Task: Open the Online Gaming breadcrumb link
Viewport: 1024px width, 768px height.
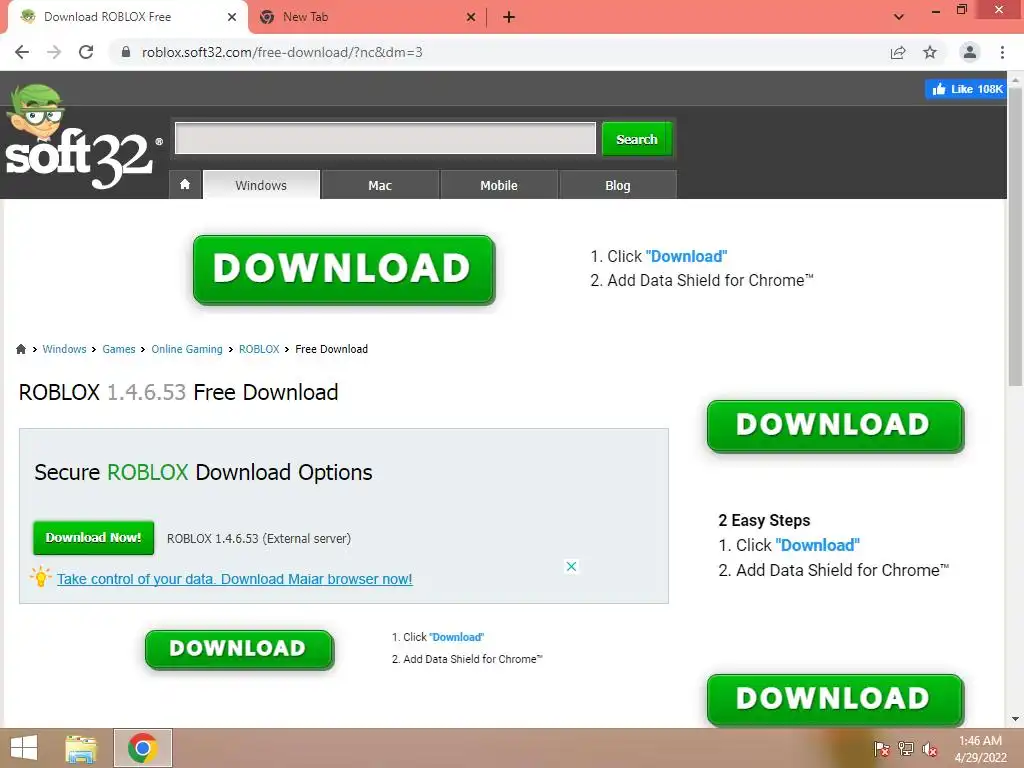Action: 187,349
